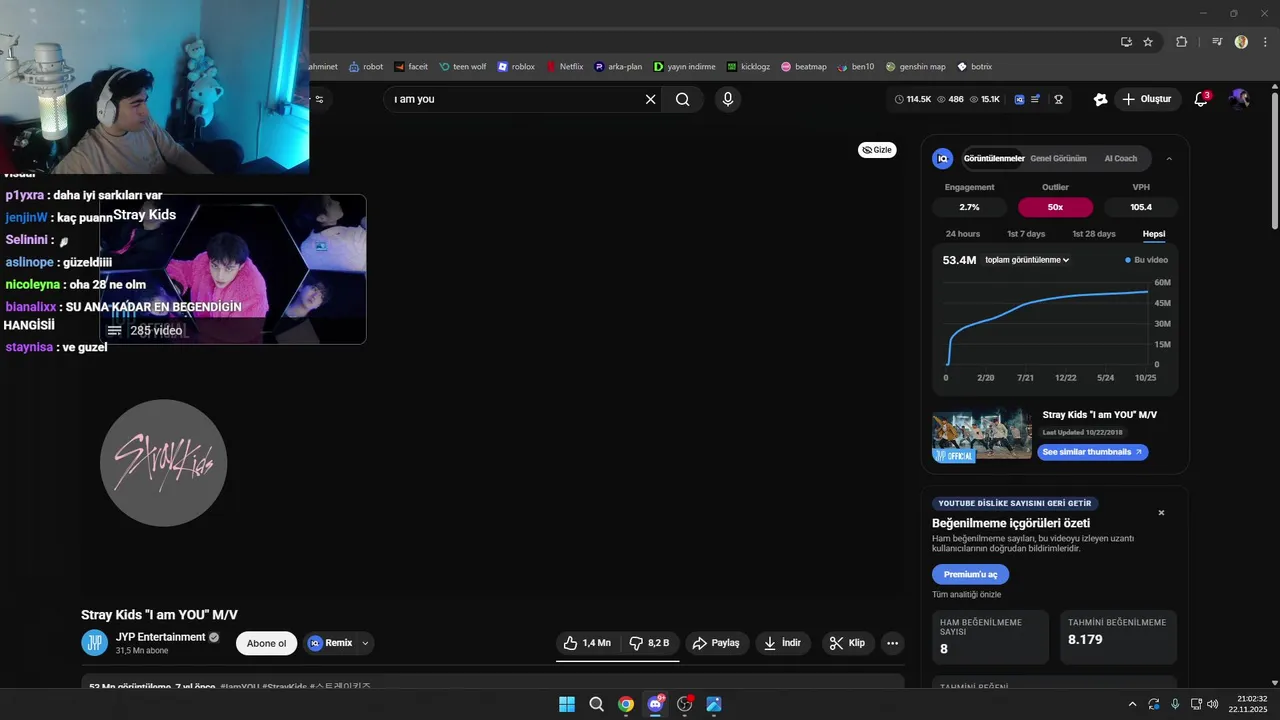Screen dimensions: 1280x720
Task: Start voice search with microphone icon
Action: point(728,99)
